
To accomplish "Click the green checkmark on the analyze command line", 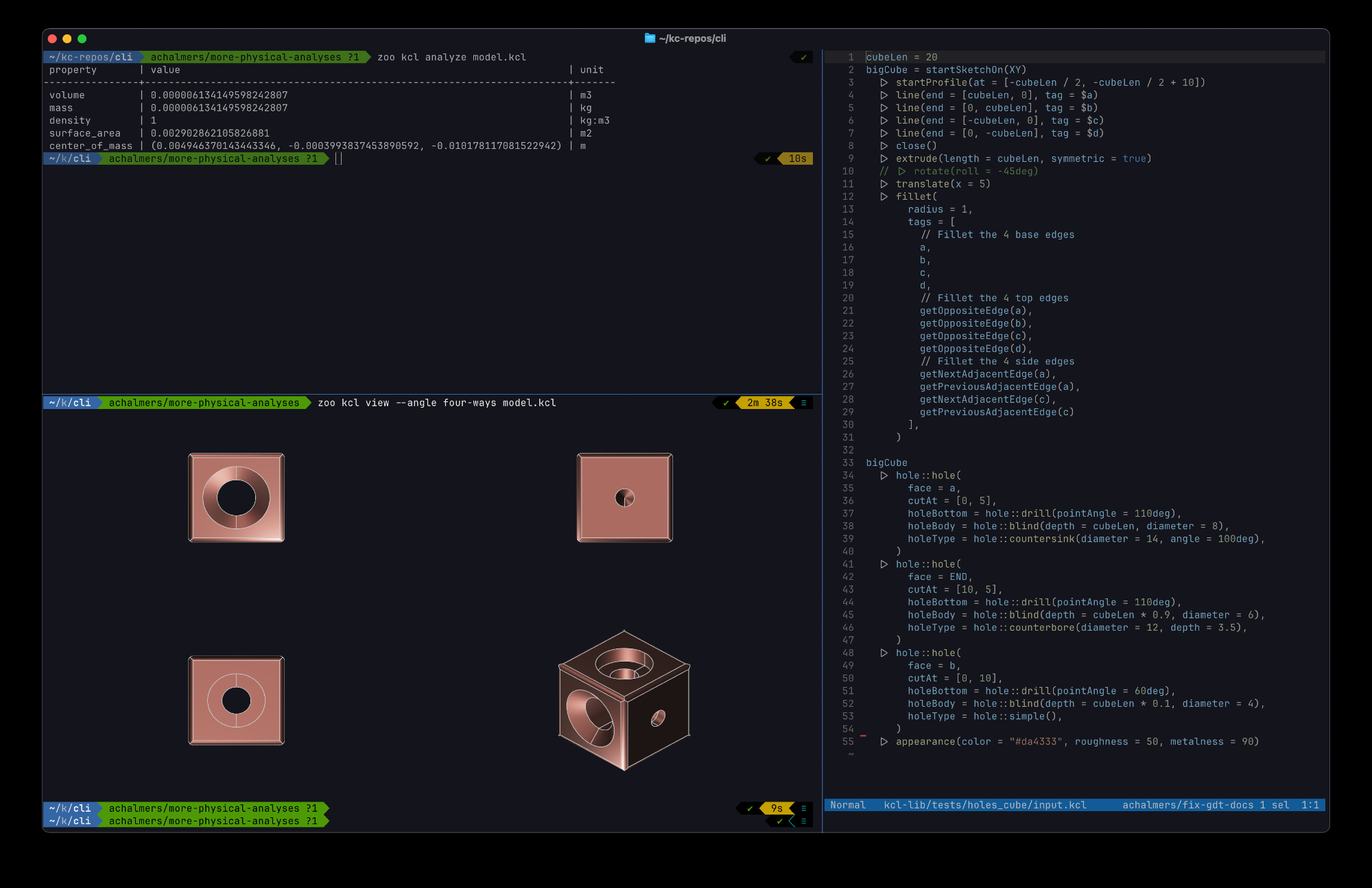I will (x=803, y=58).
